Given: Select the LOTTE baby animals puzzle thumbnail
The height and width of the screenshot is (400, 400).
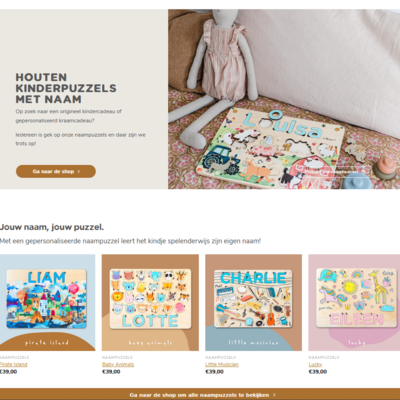Looking at the screenshot, I should point(150,303).
